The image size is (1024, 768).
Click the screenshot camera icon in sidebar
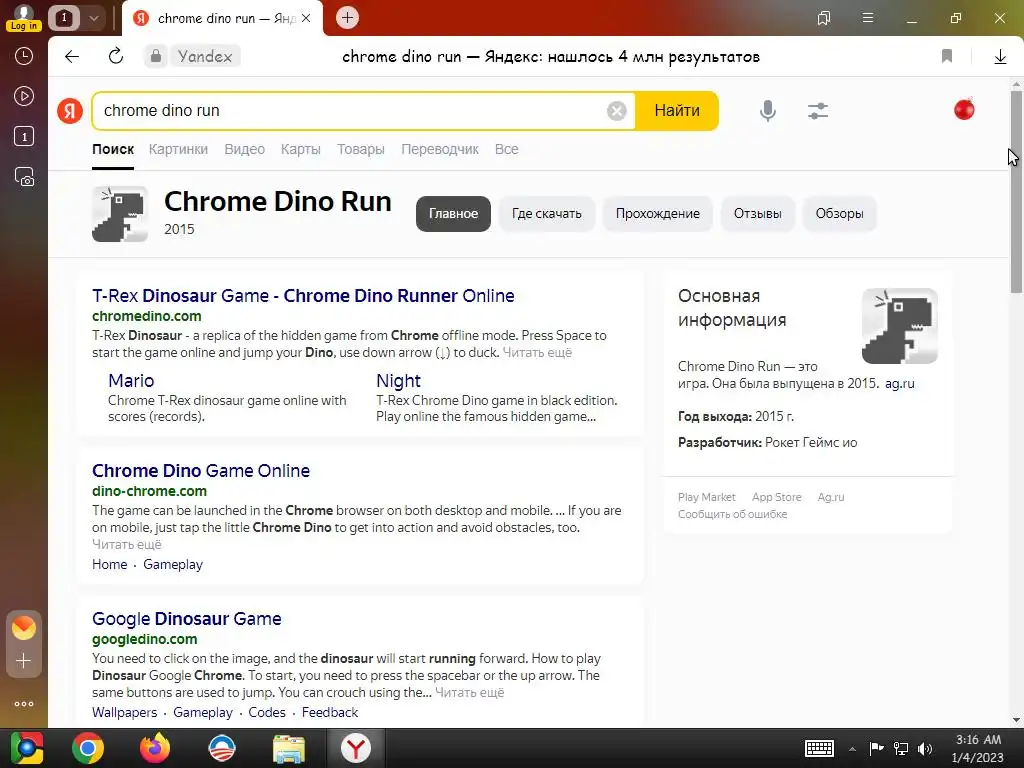click(24, 177)
